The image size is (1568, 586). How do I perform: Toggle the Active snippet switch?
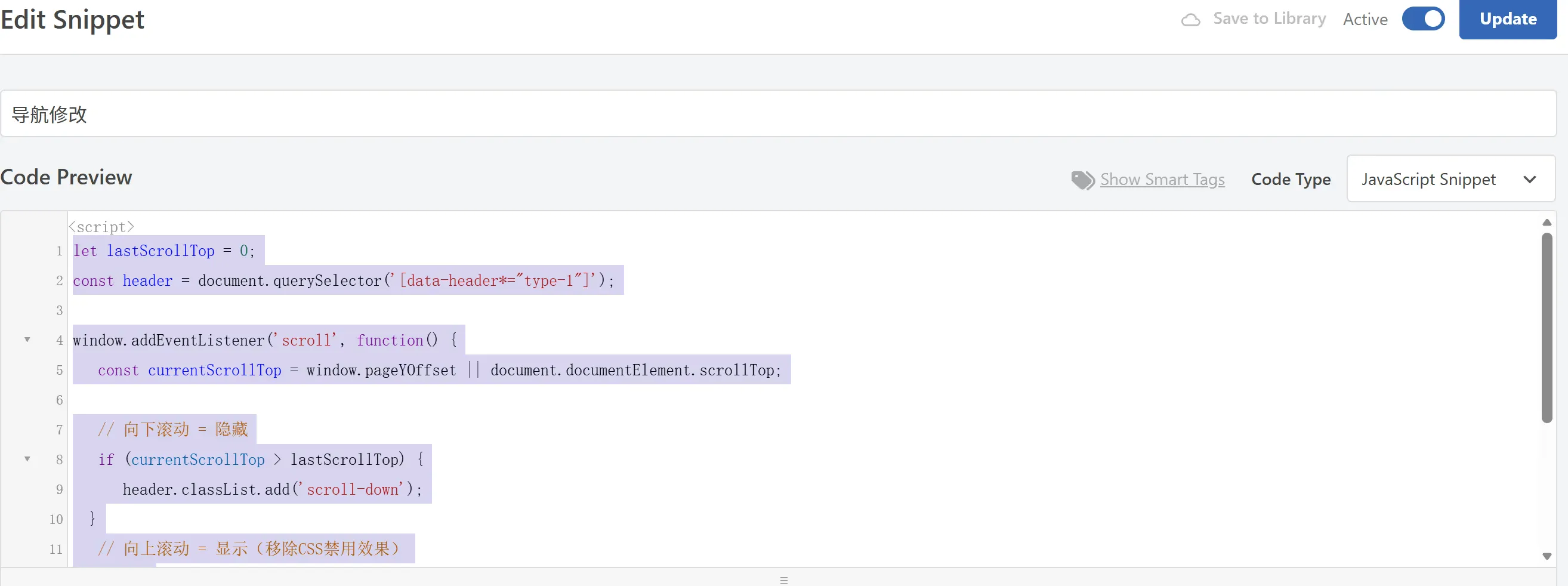click(1422, 19)
